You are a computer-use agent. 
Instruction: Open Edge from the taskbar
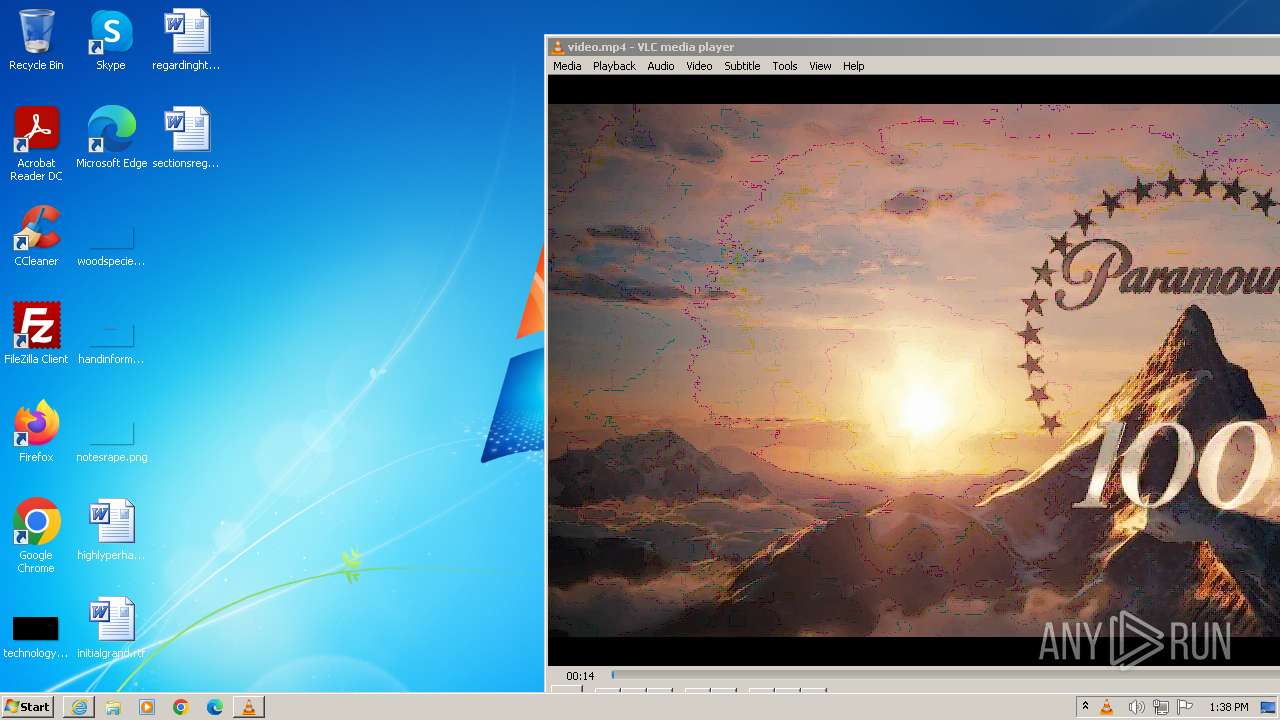coord(215,707)
